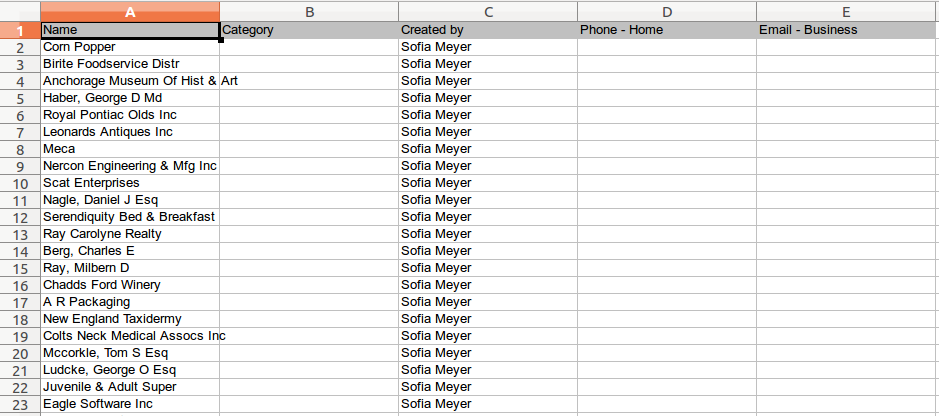Viewport: 939px width, 416px height.
Task: Click the Corn Popper cell
Action: point(130,47)
